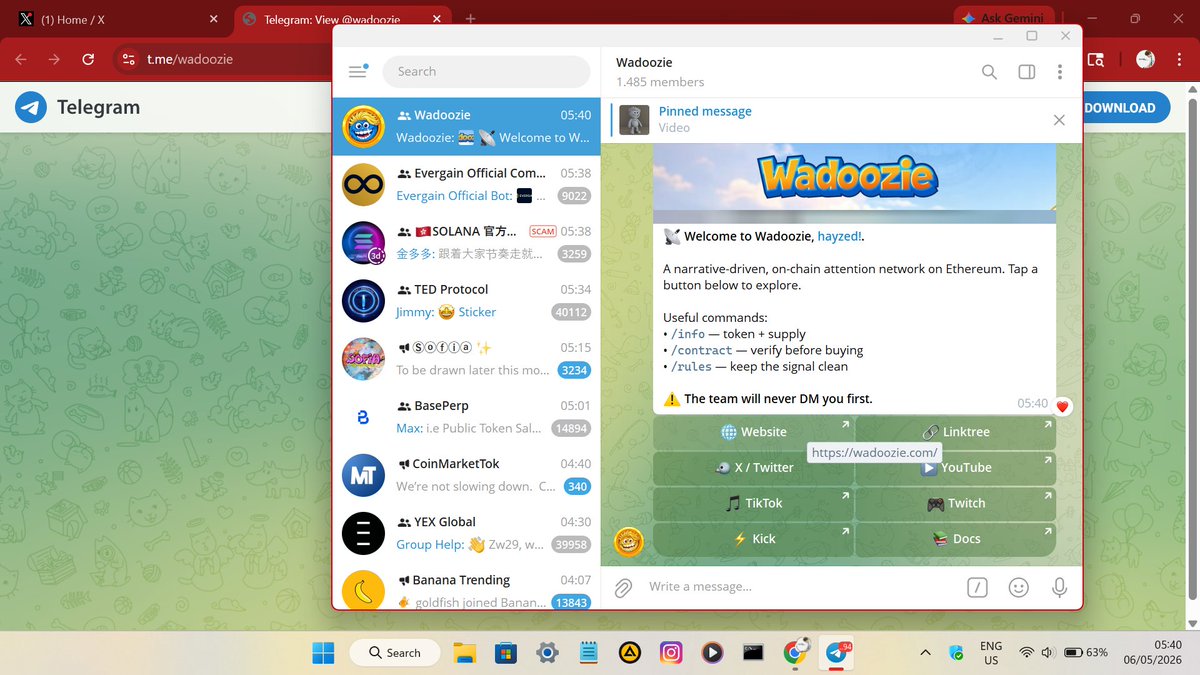The image size is (1200, 675).
Task: Click the hayzed! mention in welcome message
Action: (840, 237)
